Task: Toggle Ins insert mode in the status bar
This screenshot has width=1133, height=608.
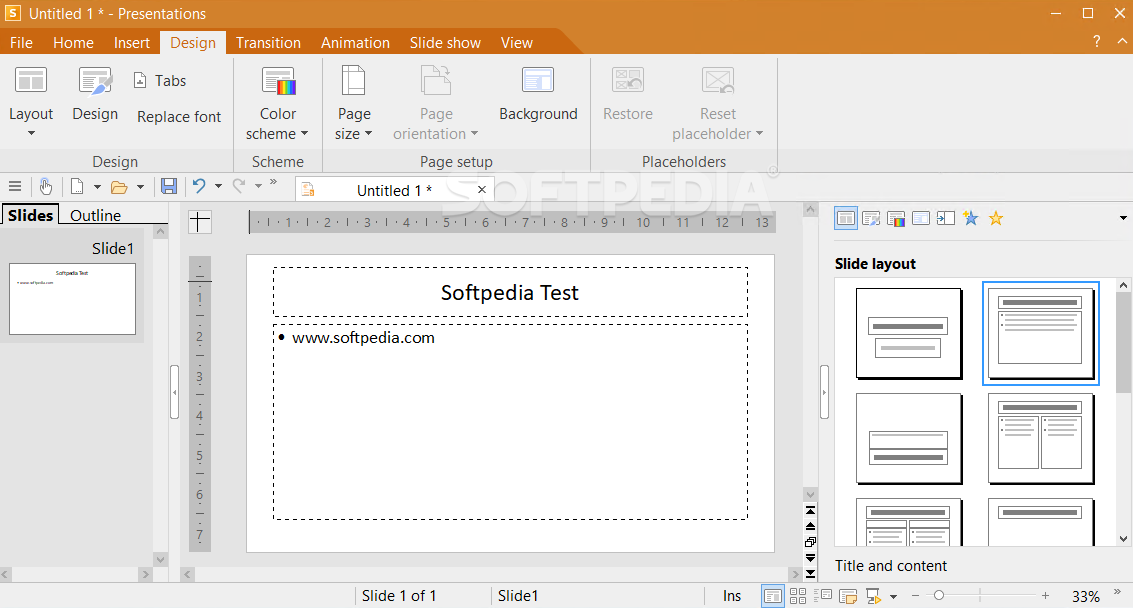Action: tap(732, 596)
